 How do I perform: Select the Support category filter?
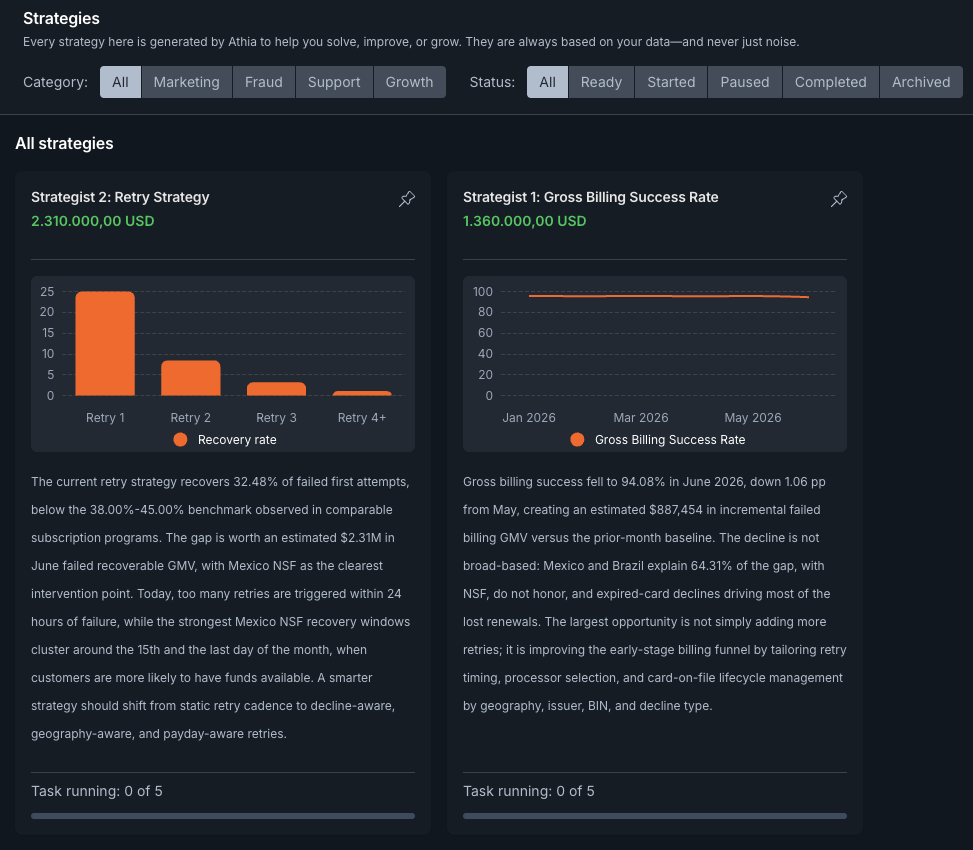tap(334, 82)
